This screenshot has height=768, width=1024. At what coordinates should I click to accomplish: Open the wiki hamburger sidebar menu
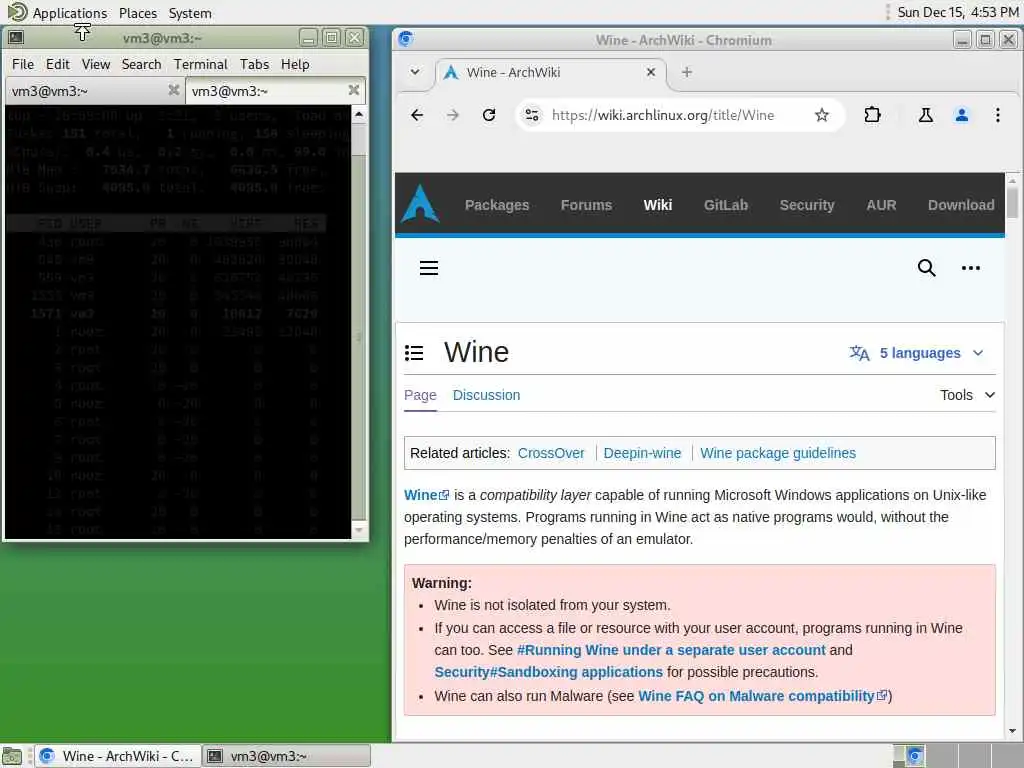pyautogui.click(x=428, y=268)
